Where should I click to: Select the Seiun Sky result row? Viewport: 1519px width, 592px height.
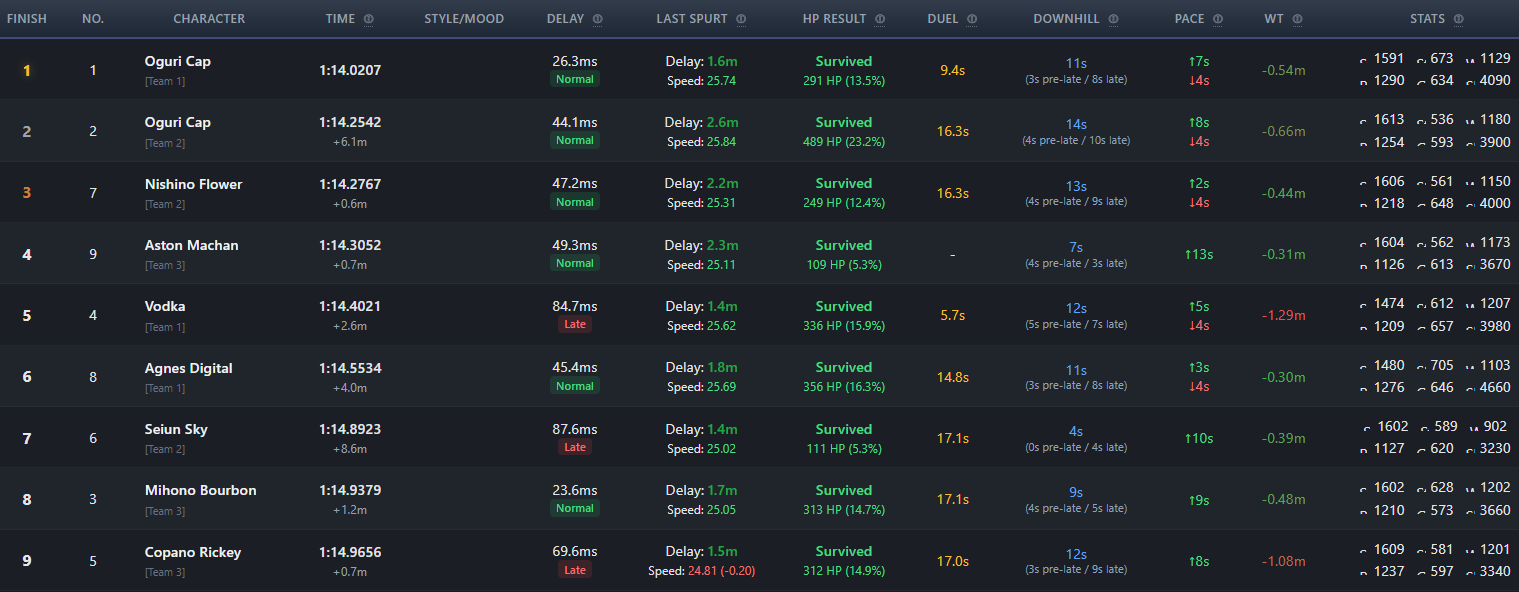759,438
